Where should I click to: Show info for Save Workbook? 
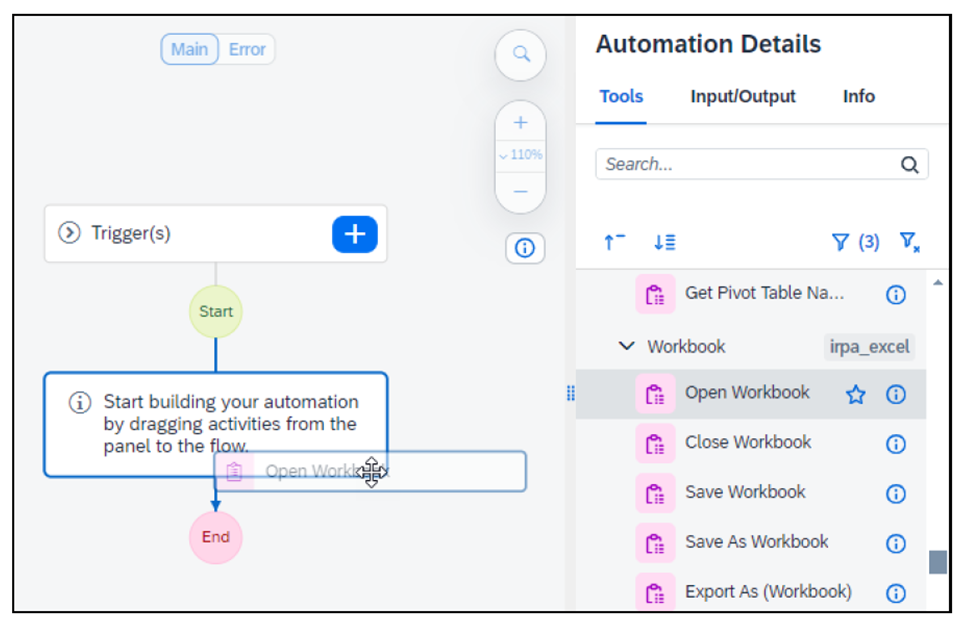(895, 493)
